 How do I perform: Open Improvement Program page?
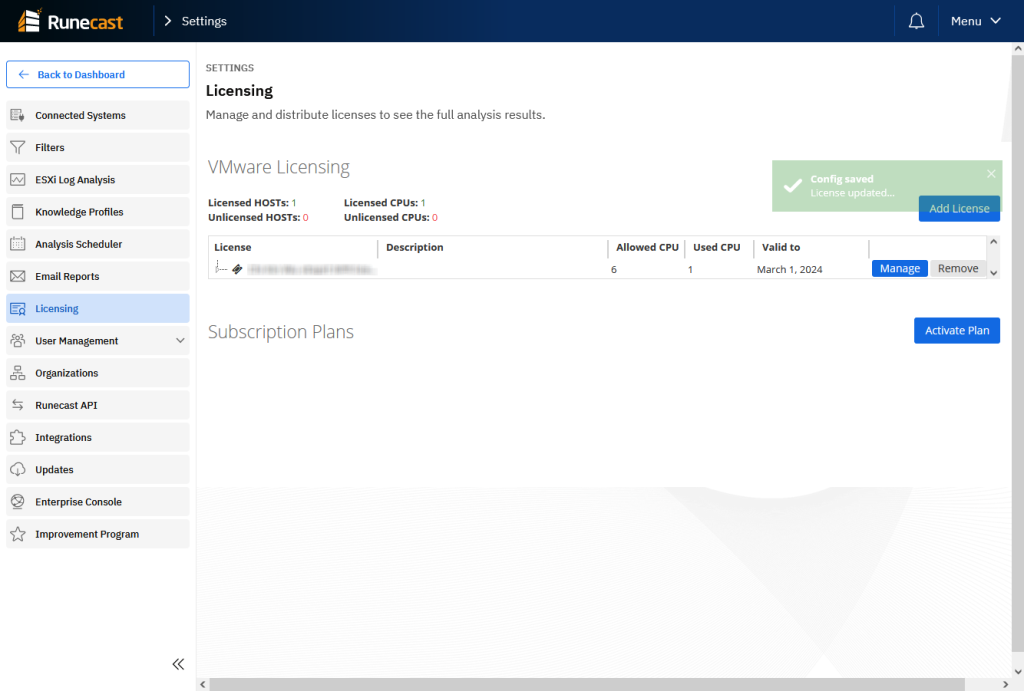[x=98, y=534]
